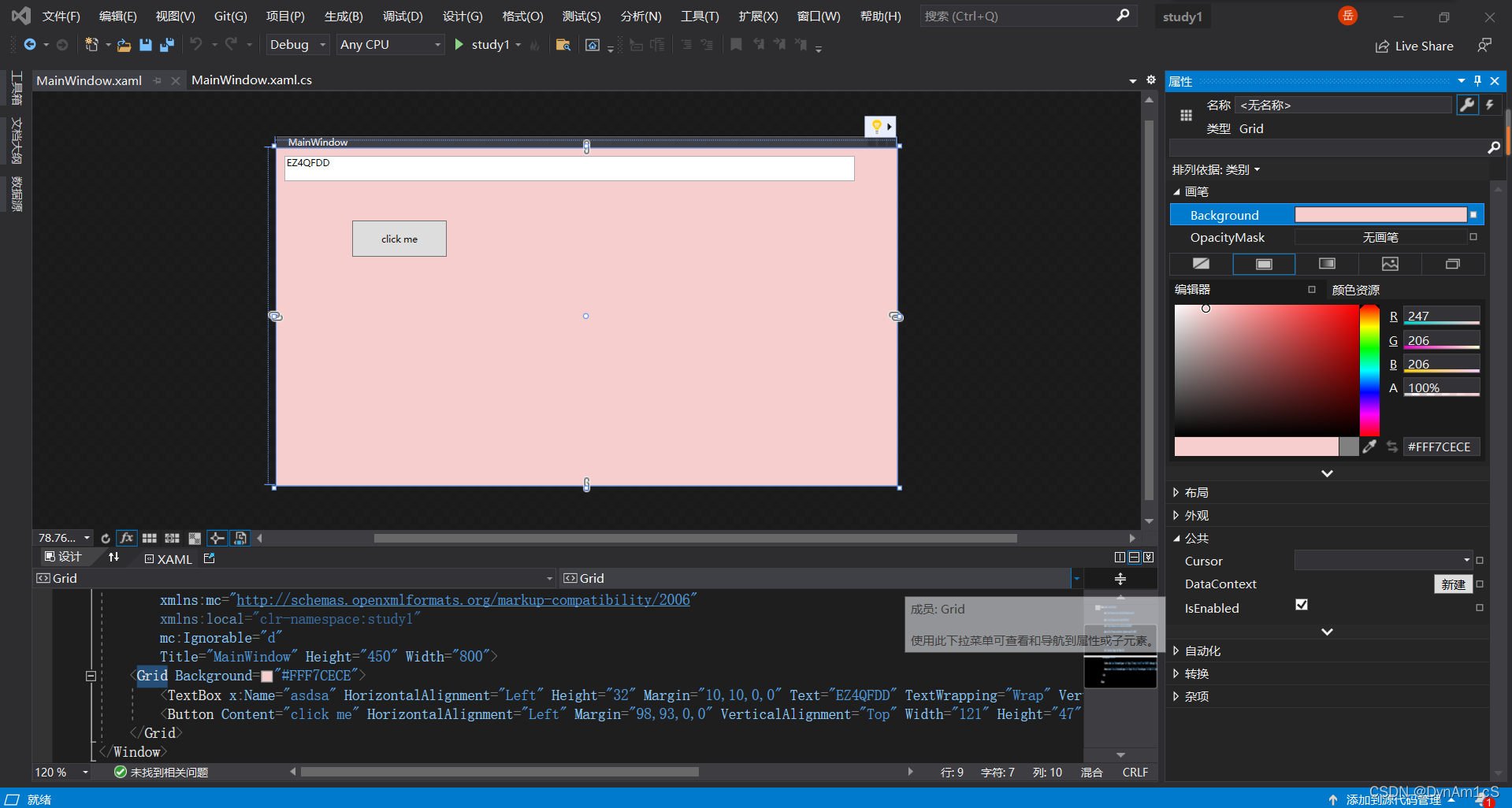The height and width of the screenshot is (808, 1512).
Task: Show event handlers via lightning icon
Action: (1490, 105)
